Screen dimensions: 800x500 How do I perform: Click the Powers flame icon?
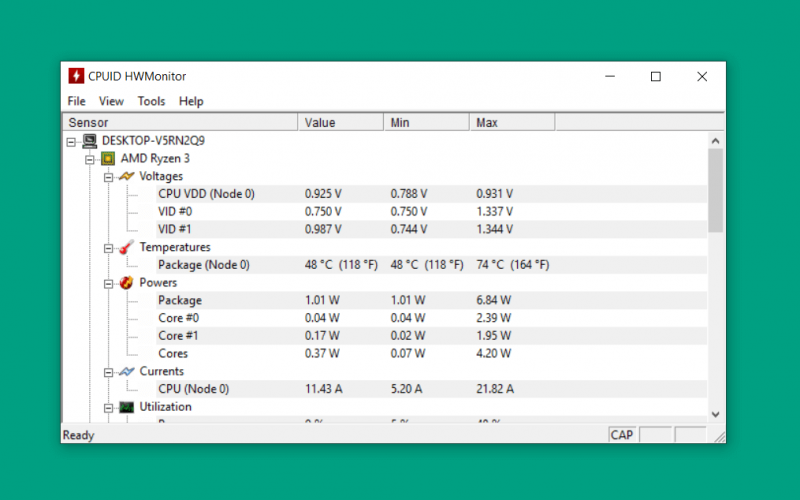point(127,283)
